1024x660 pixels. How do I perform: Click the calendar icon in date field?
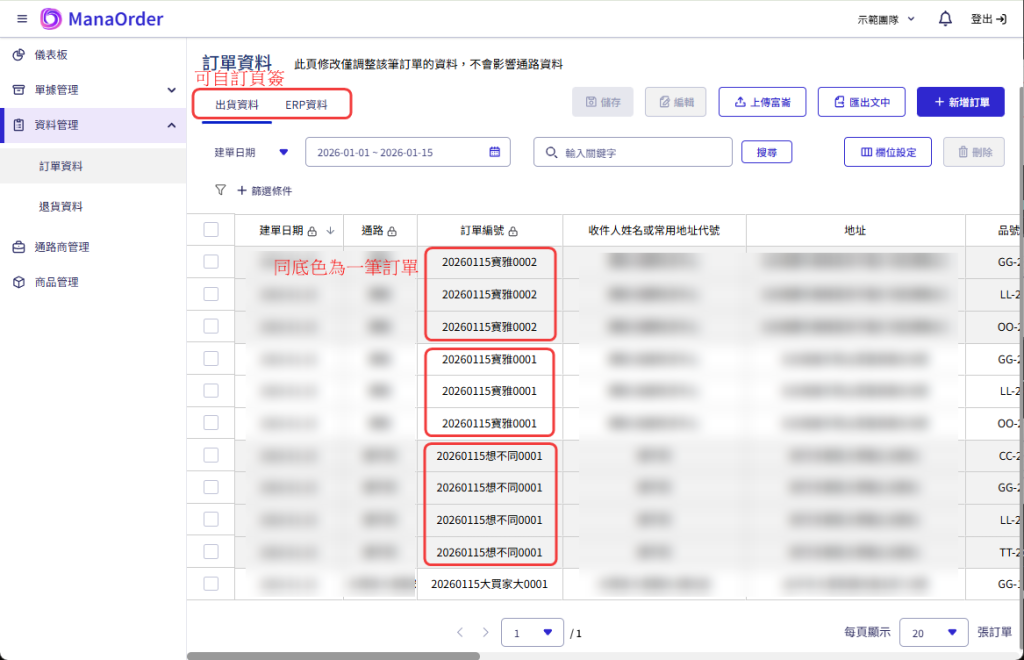click(494, 152)
